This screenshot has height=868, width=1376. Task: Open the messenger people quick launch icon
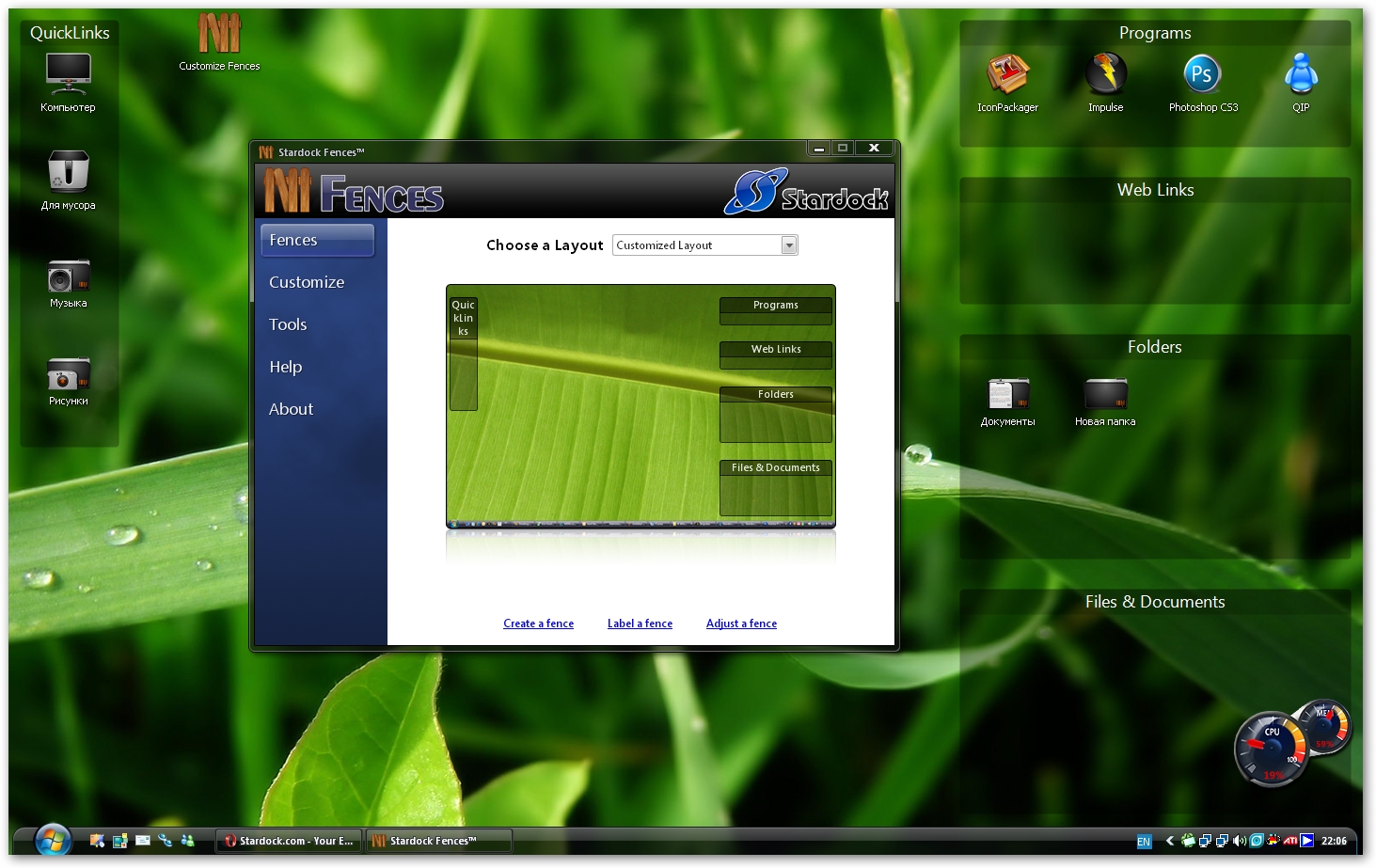(187, 841)
